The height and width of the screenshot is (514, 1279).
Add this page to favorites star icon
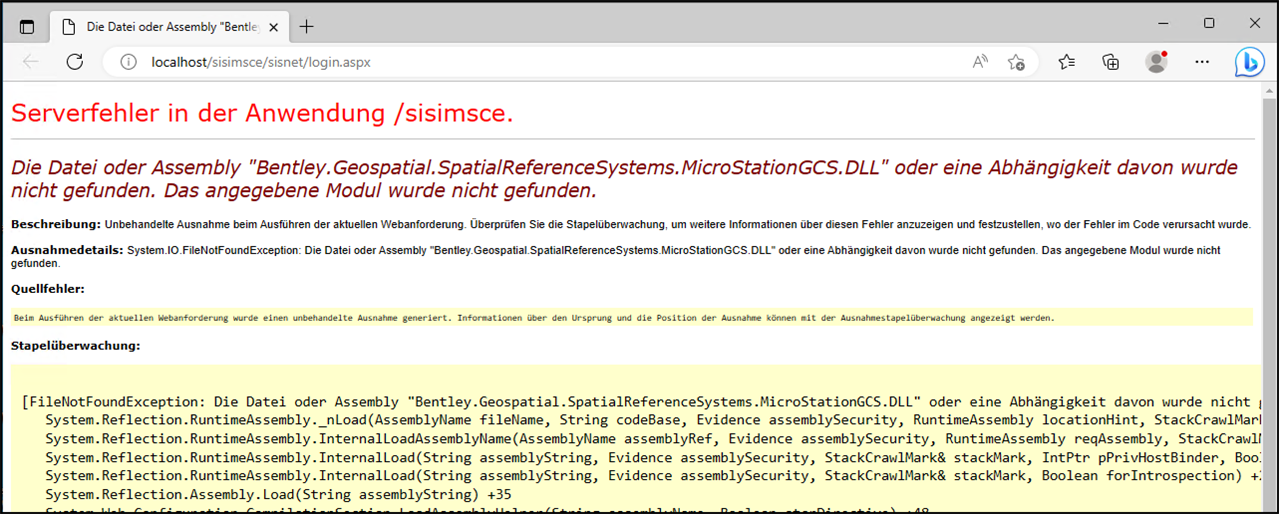[x=1016, y=62]
